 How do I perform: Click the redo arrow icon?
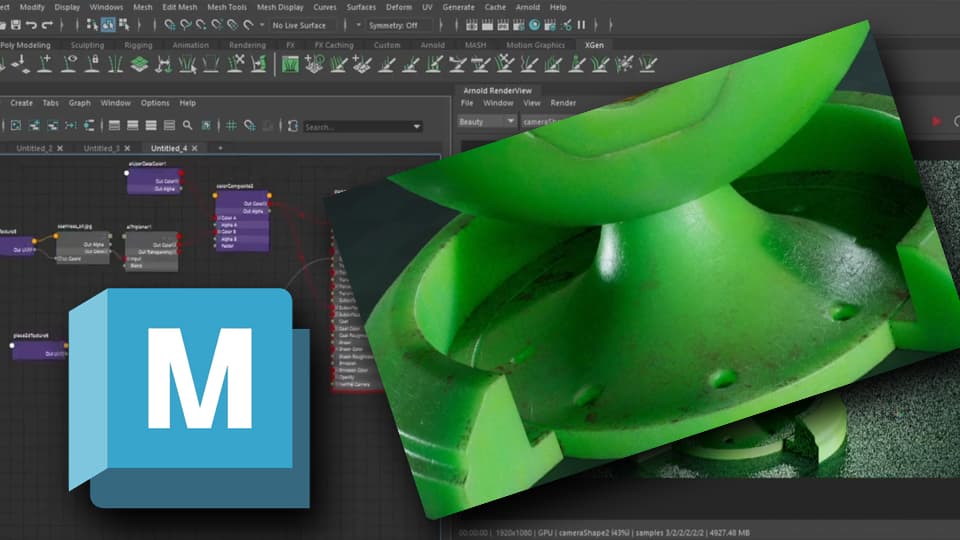point(47,25)
